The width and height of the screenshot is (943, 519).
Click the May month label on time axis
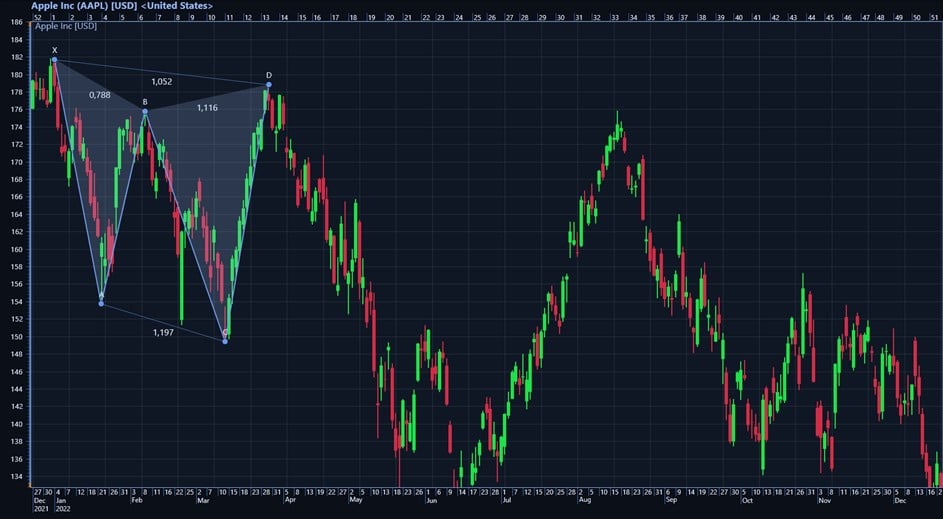tap(355, 503)
